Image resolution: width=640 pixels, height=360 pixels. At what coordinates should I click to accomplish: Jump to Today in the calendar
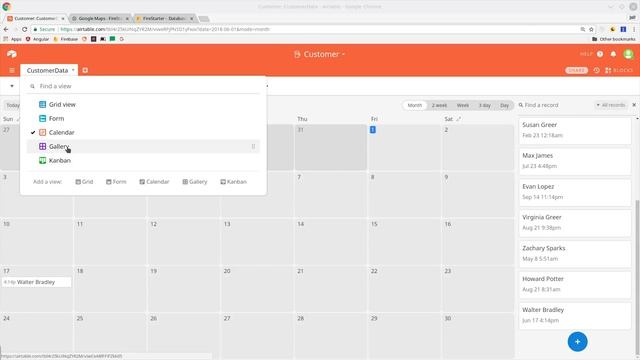click(x=12, y=105)
